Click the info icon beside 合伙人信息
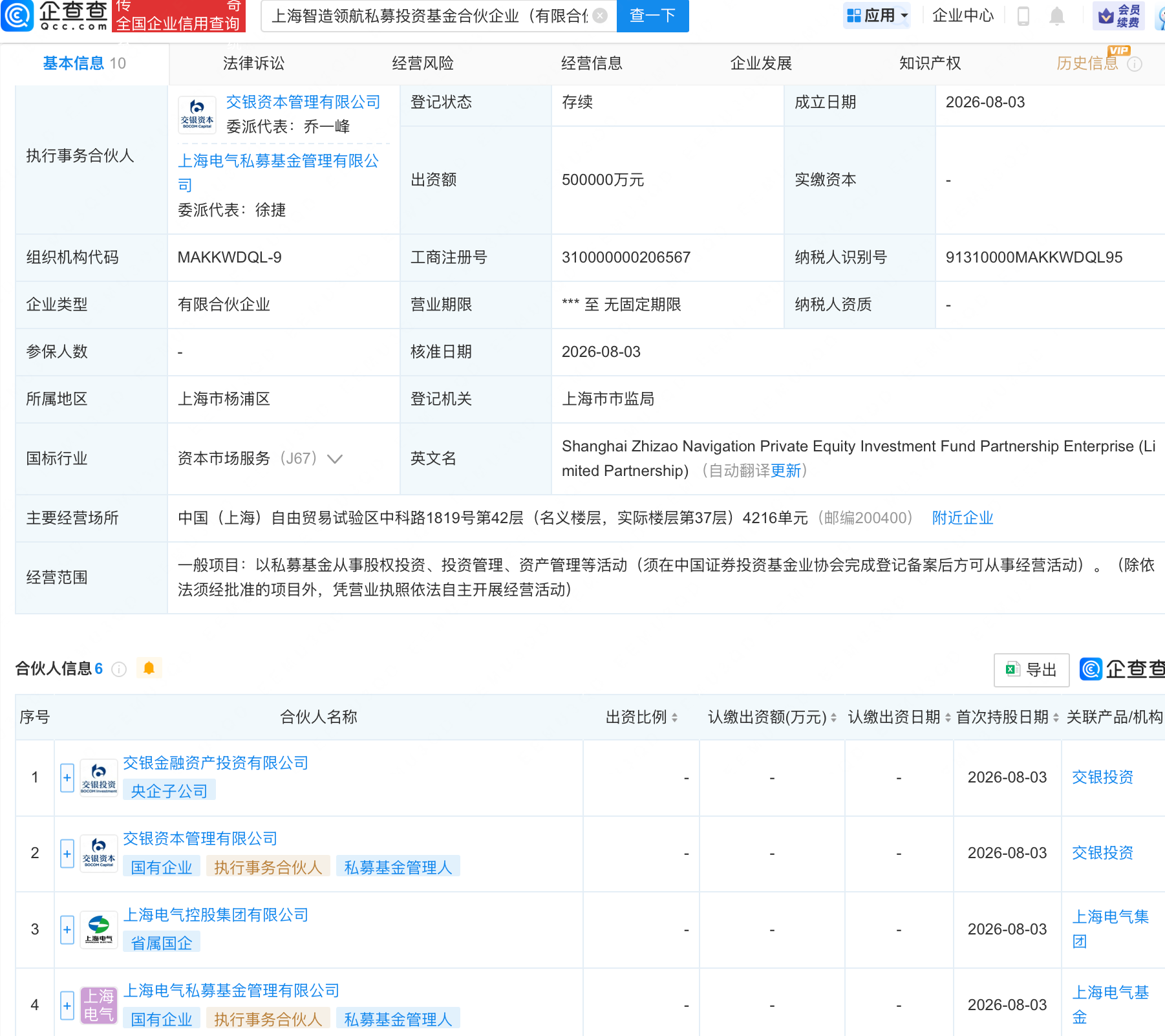This screenshot has height=1036, width=1165. click(x=119, y=669)
